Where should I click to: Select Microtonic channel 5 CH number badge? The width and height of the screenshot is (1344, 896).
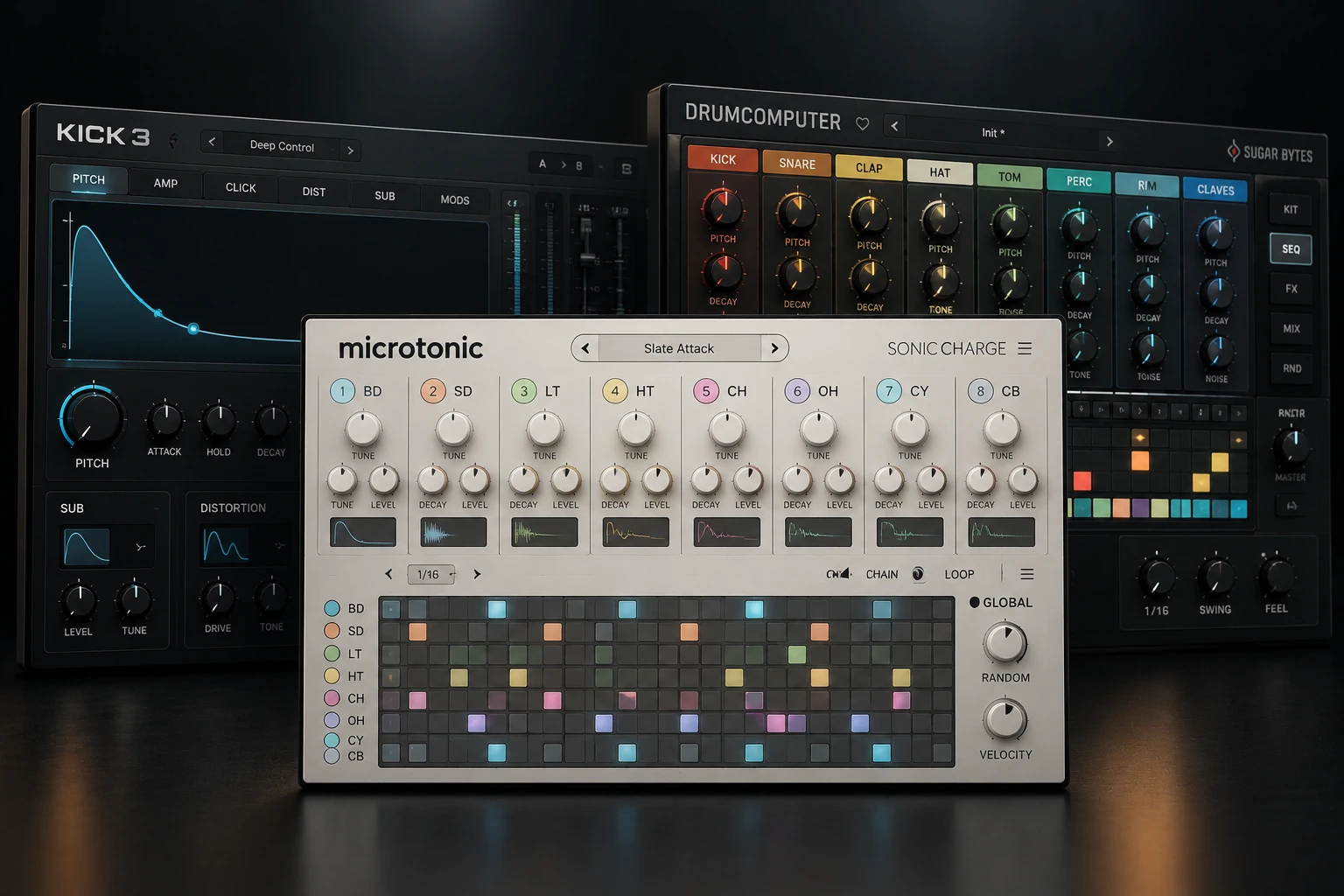(x=706, y=391)
